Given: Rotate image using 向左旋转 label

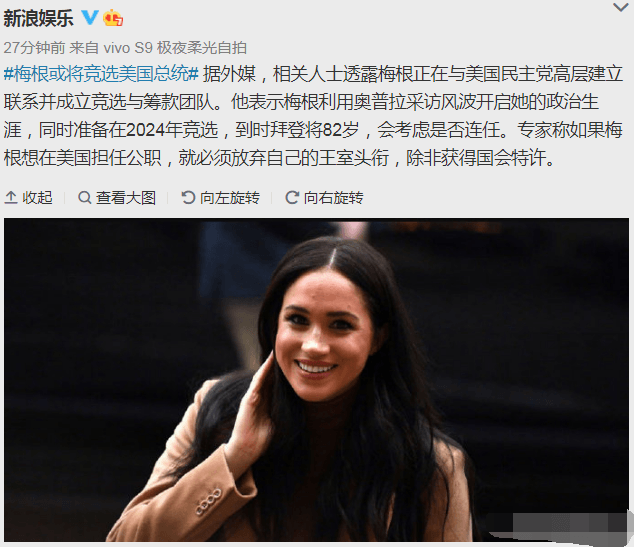Looking at the screenshot, I should click(x=230, y=198).
